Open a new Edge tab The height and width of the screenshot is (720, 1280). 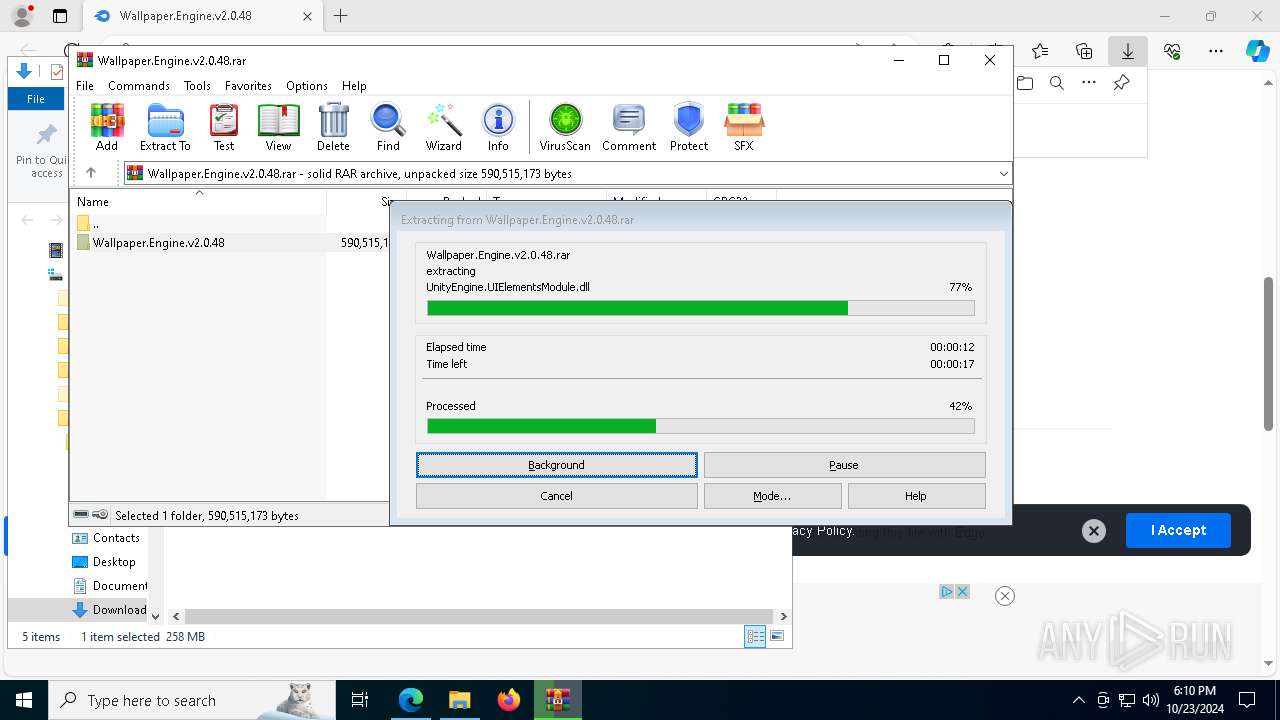point(341,16)
